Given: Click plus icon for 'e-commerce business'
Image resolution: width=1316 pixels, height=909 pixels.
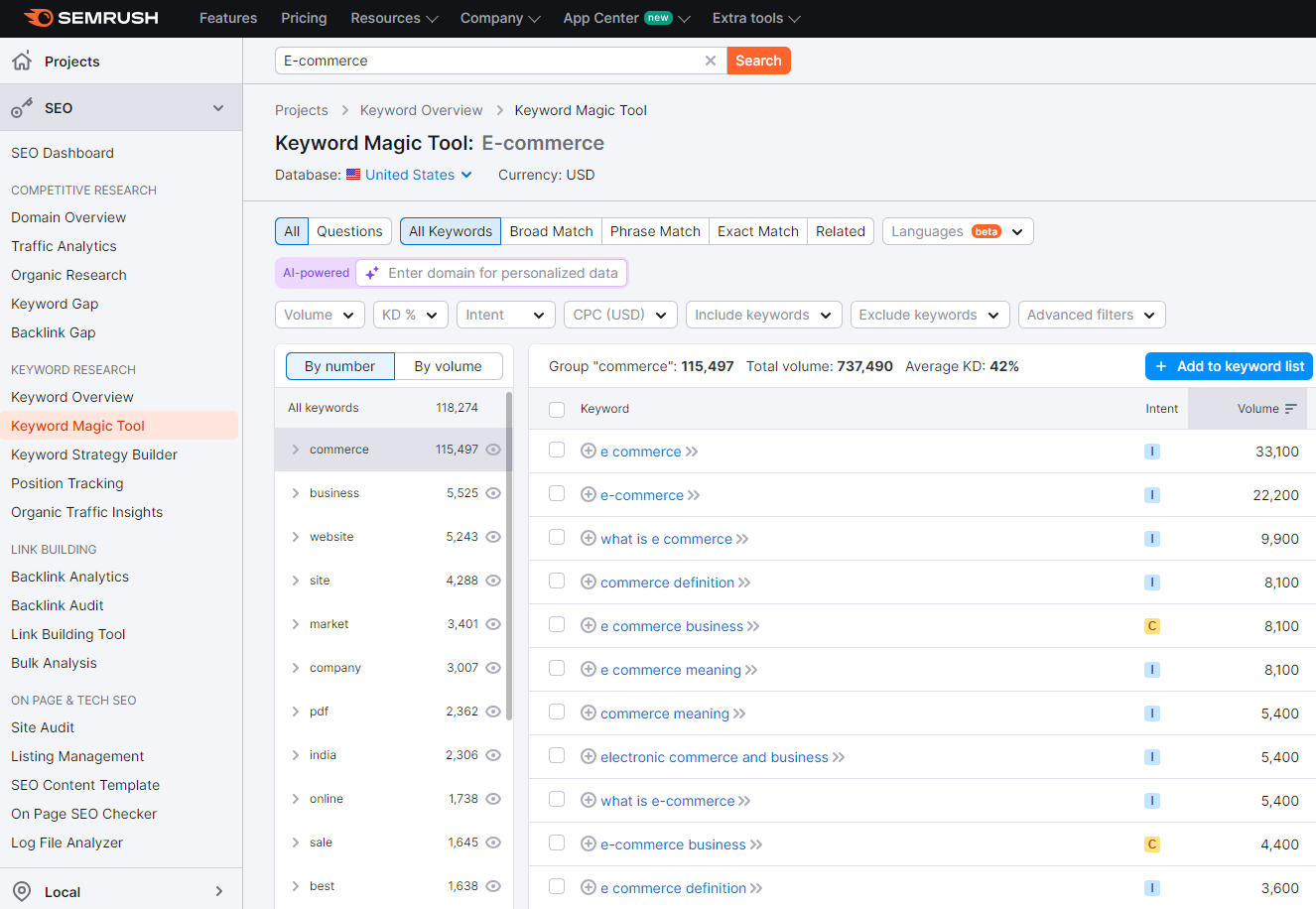Looking at the screenshot, I should tap(589, 844).
